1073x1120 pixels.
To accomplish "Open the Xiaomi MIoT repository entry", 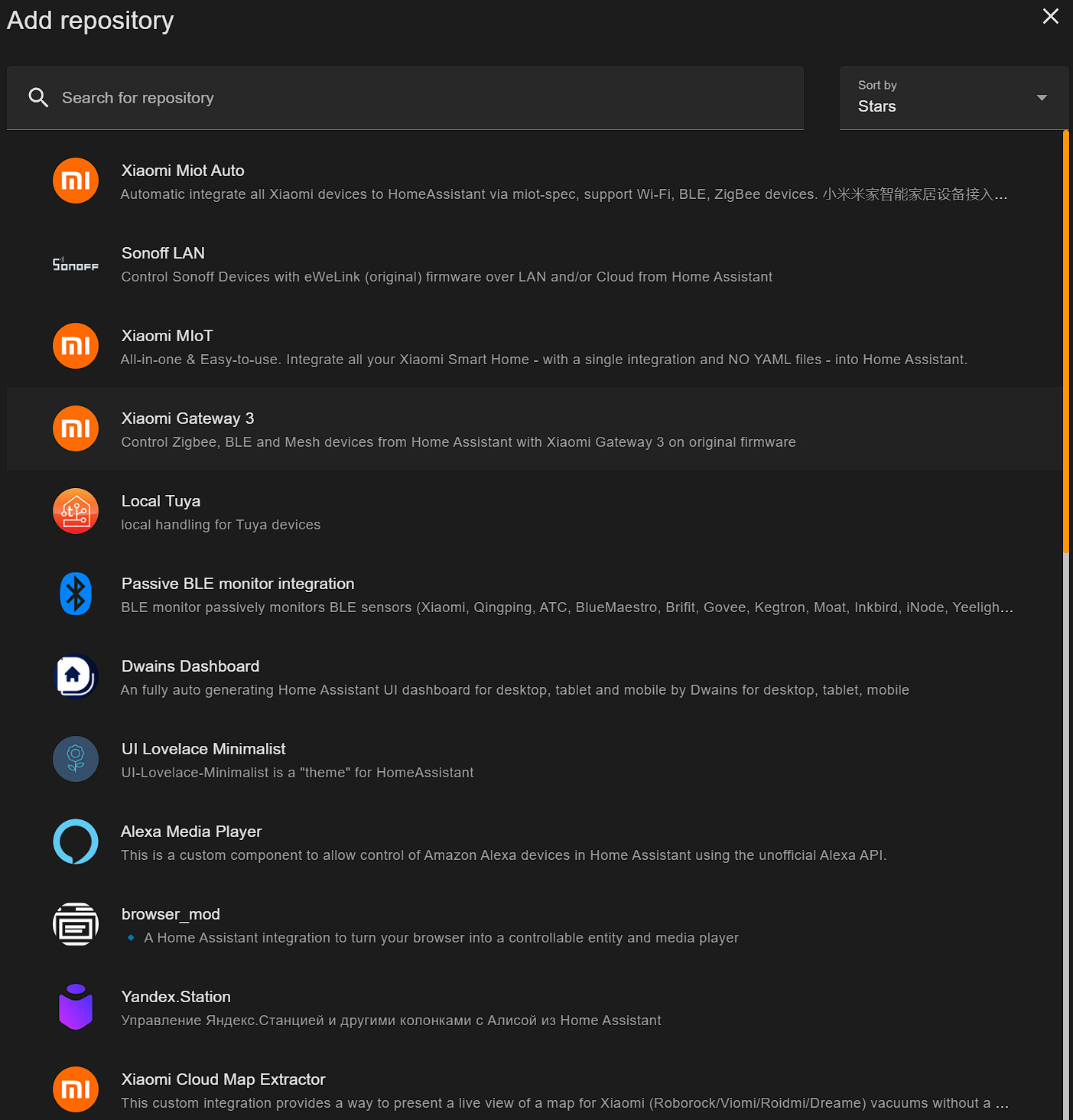I will pyautogui.click(x=459, y=346).
